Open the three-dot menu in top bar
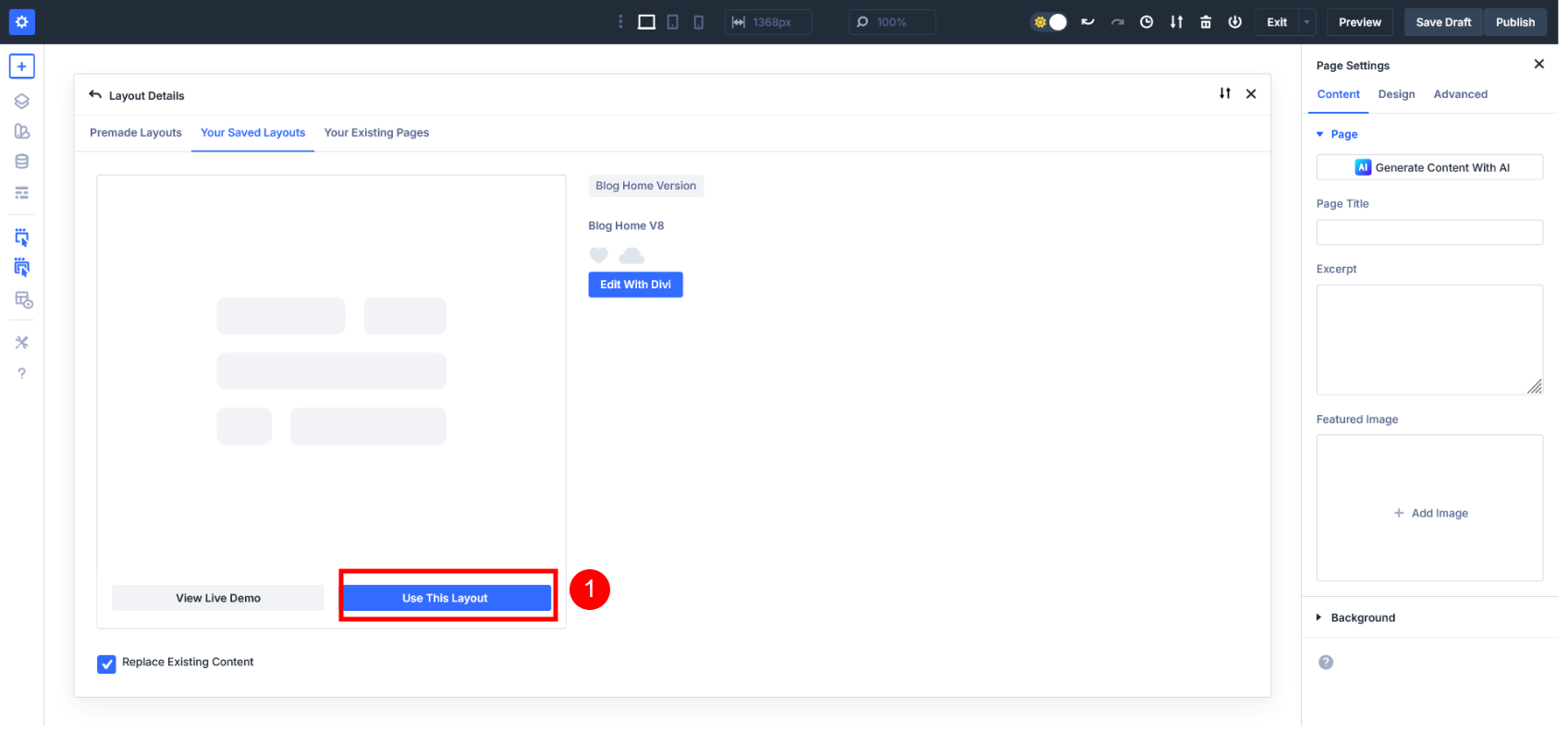The image size is (1568, 731). point(620,21)
